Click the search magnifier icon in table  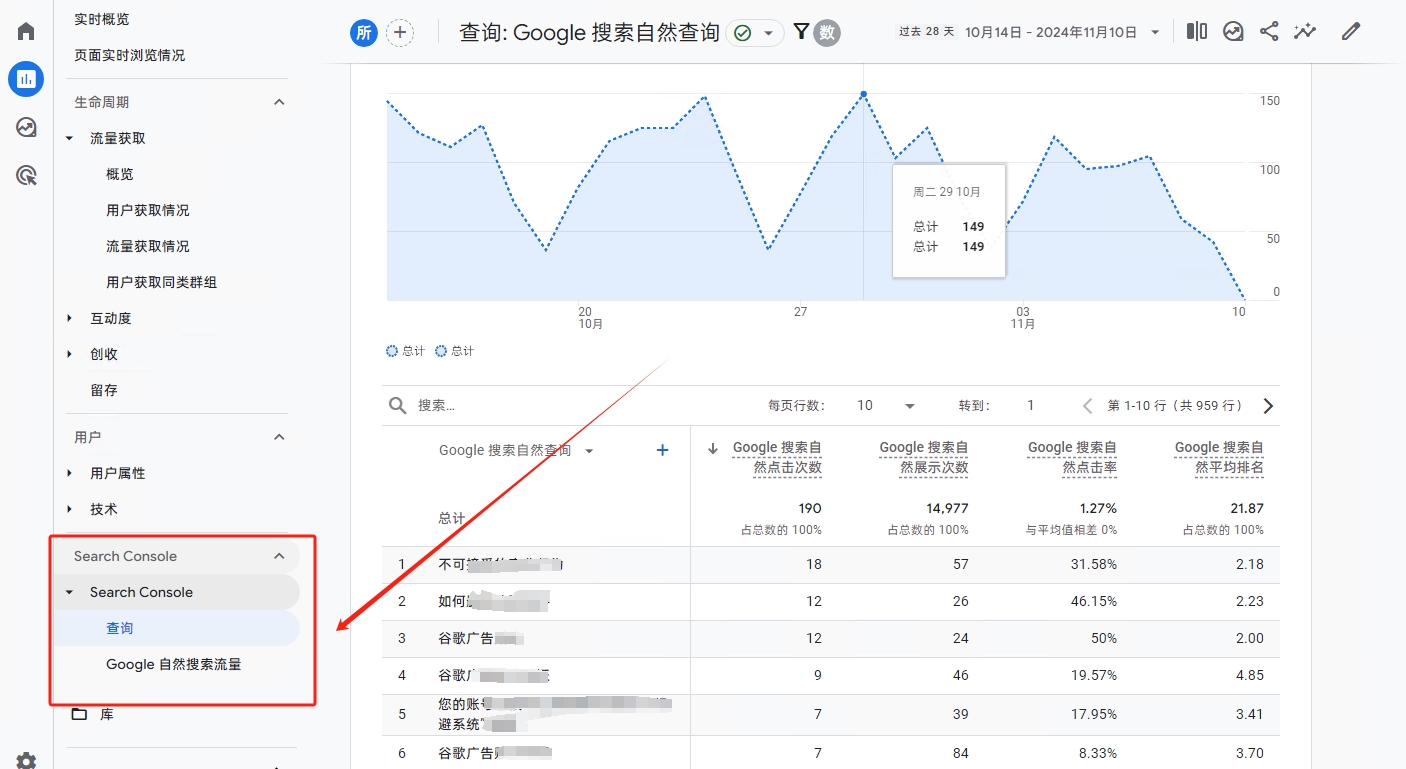(397, 405)
